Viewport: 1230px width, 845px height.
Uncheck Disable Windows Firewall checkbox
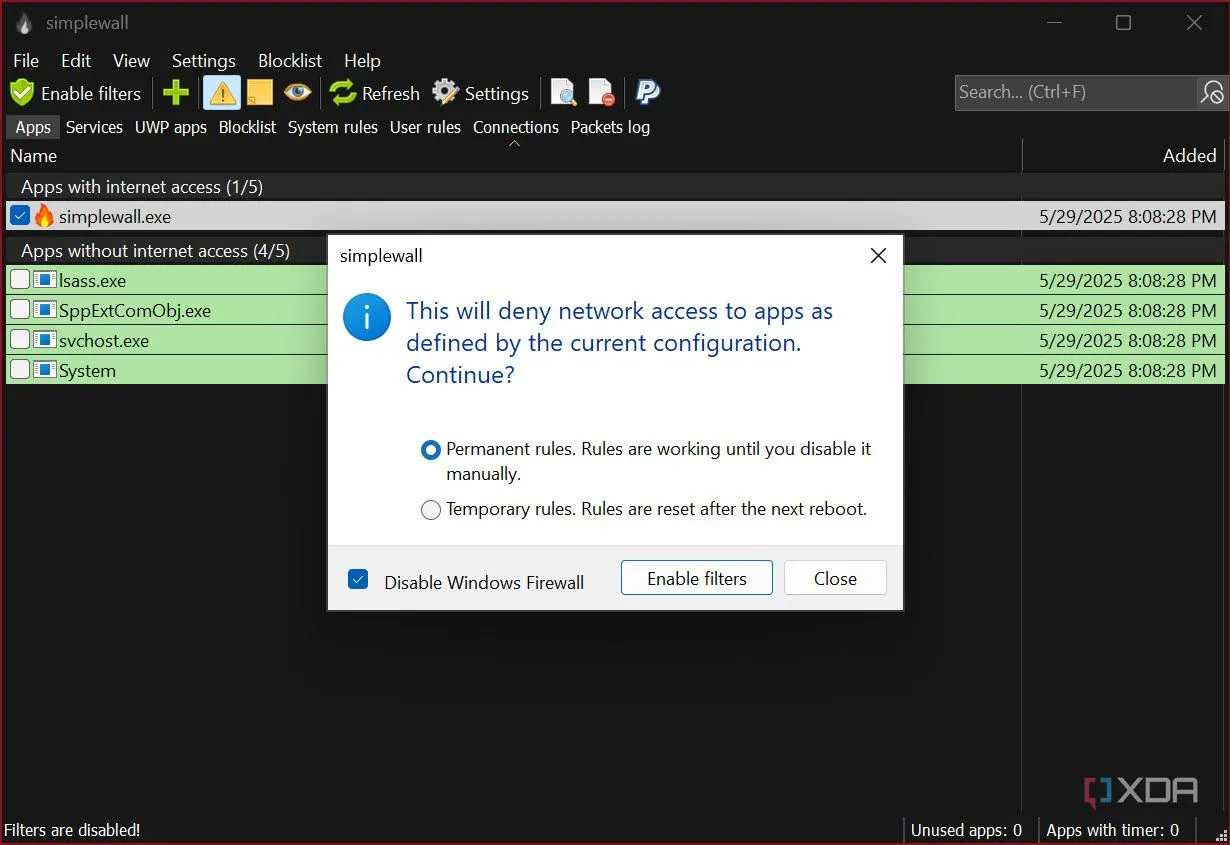click(358, 579)
